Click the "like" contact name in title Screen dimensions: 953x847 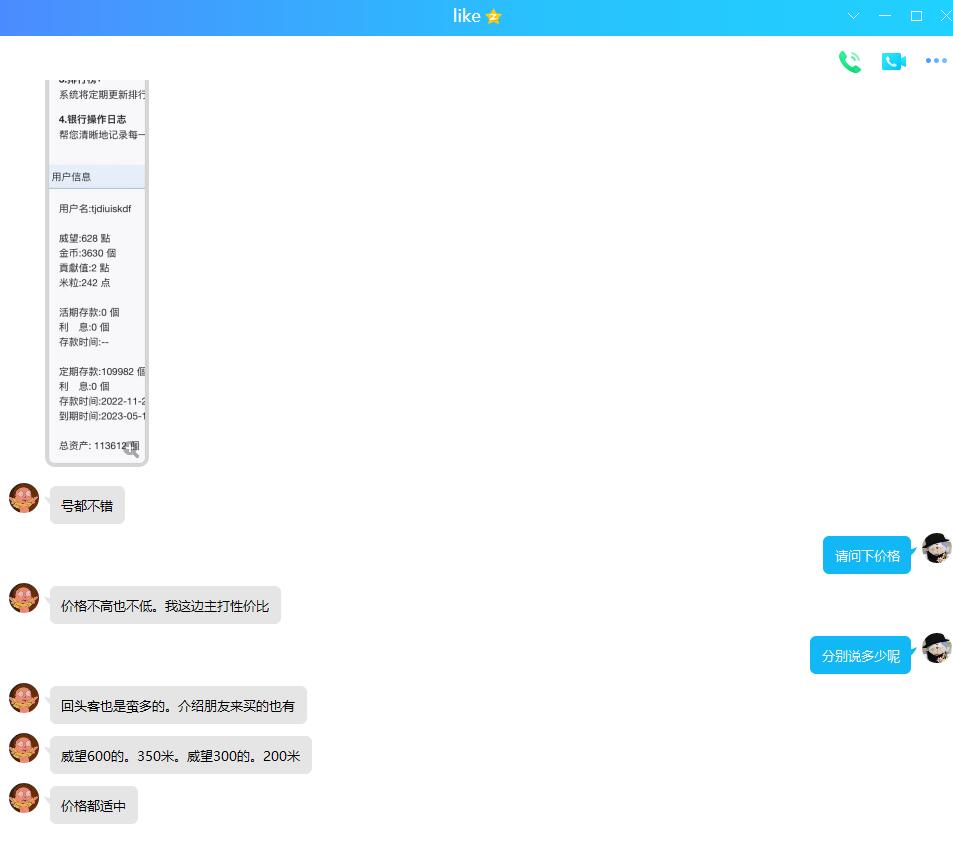466,16
